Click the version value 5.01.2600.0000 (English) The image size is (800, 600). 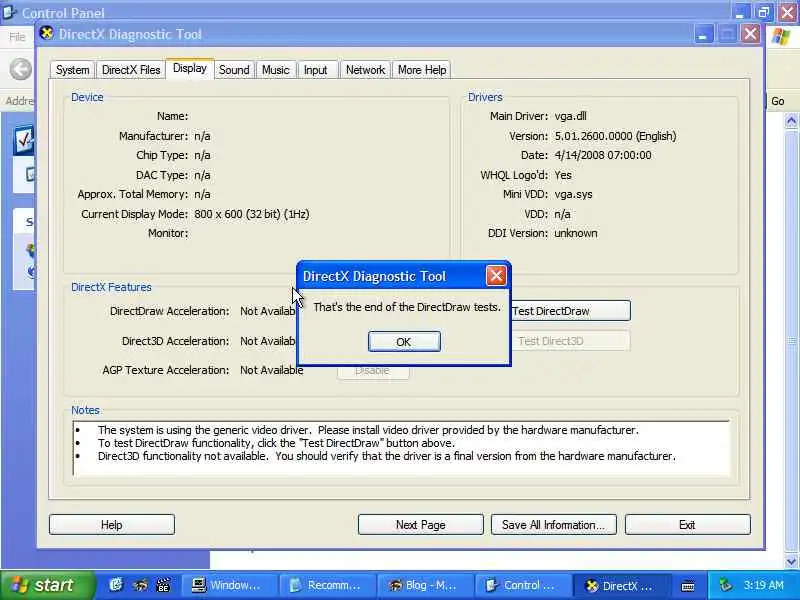click(x=615, y=136)
